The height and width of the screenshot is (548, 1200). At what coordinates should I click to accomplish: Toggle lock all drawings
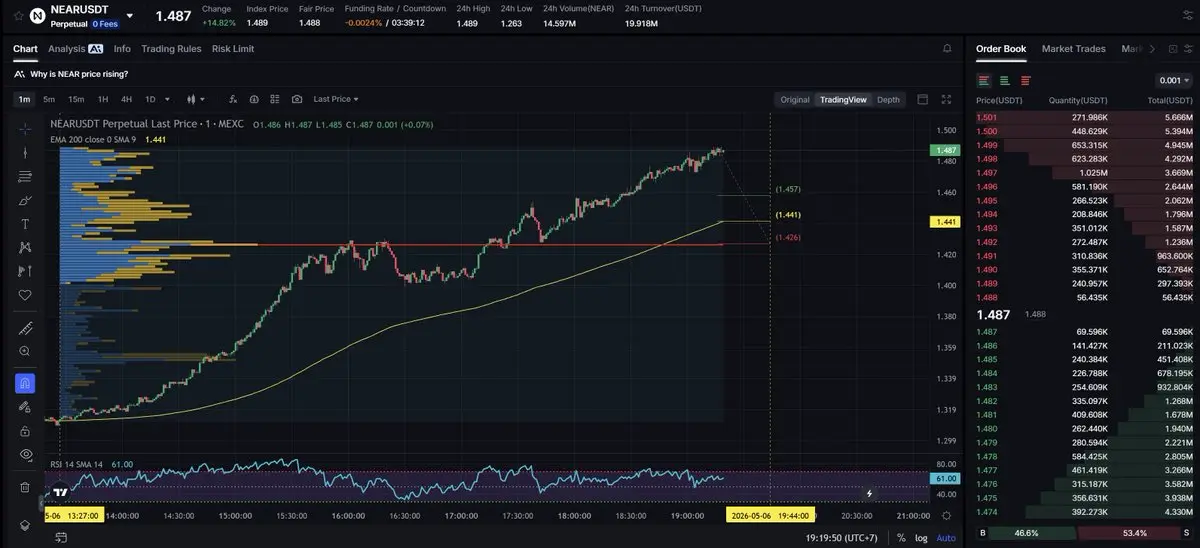[25, 431]
